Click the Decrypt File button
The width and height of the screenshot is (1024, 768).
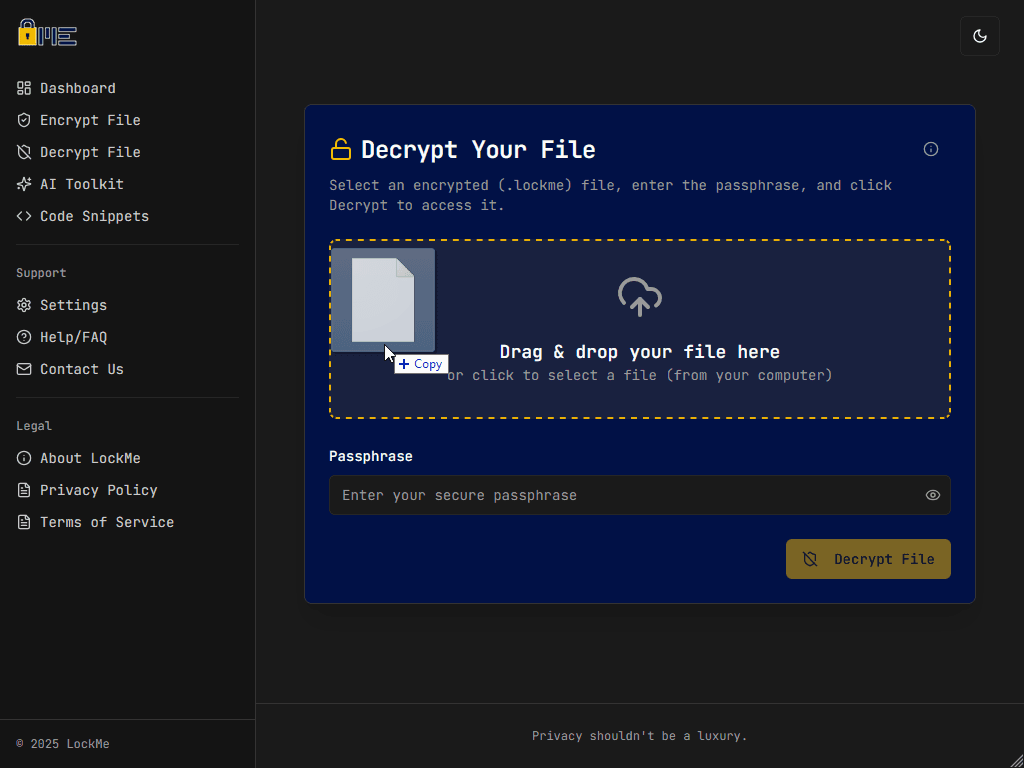(x=868, y=559)
